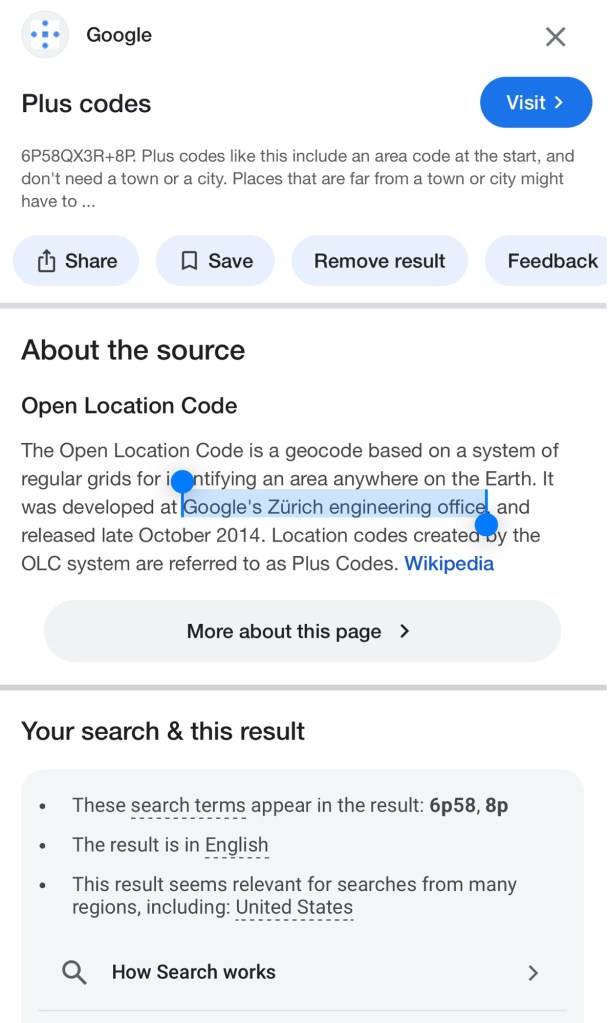Tap the underlined English language link
This screenshot has width=608, height=1023.
237,845
